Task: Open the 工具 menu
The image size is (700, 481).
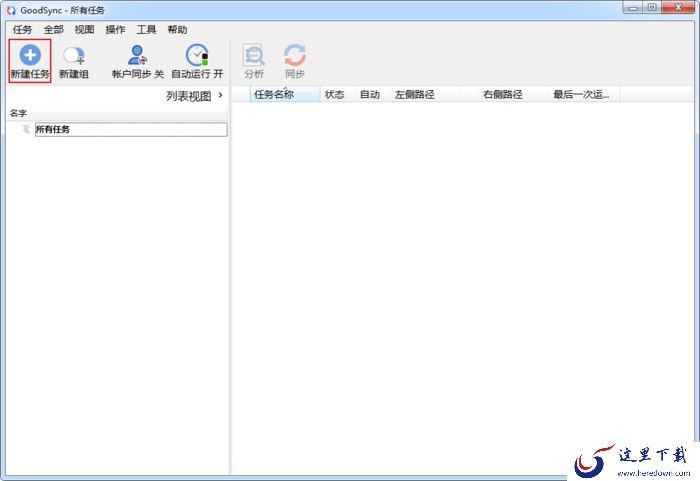Action: tap(146, 29)
